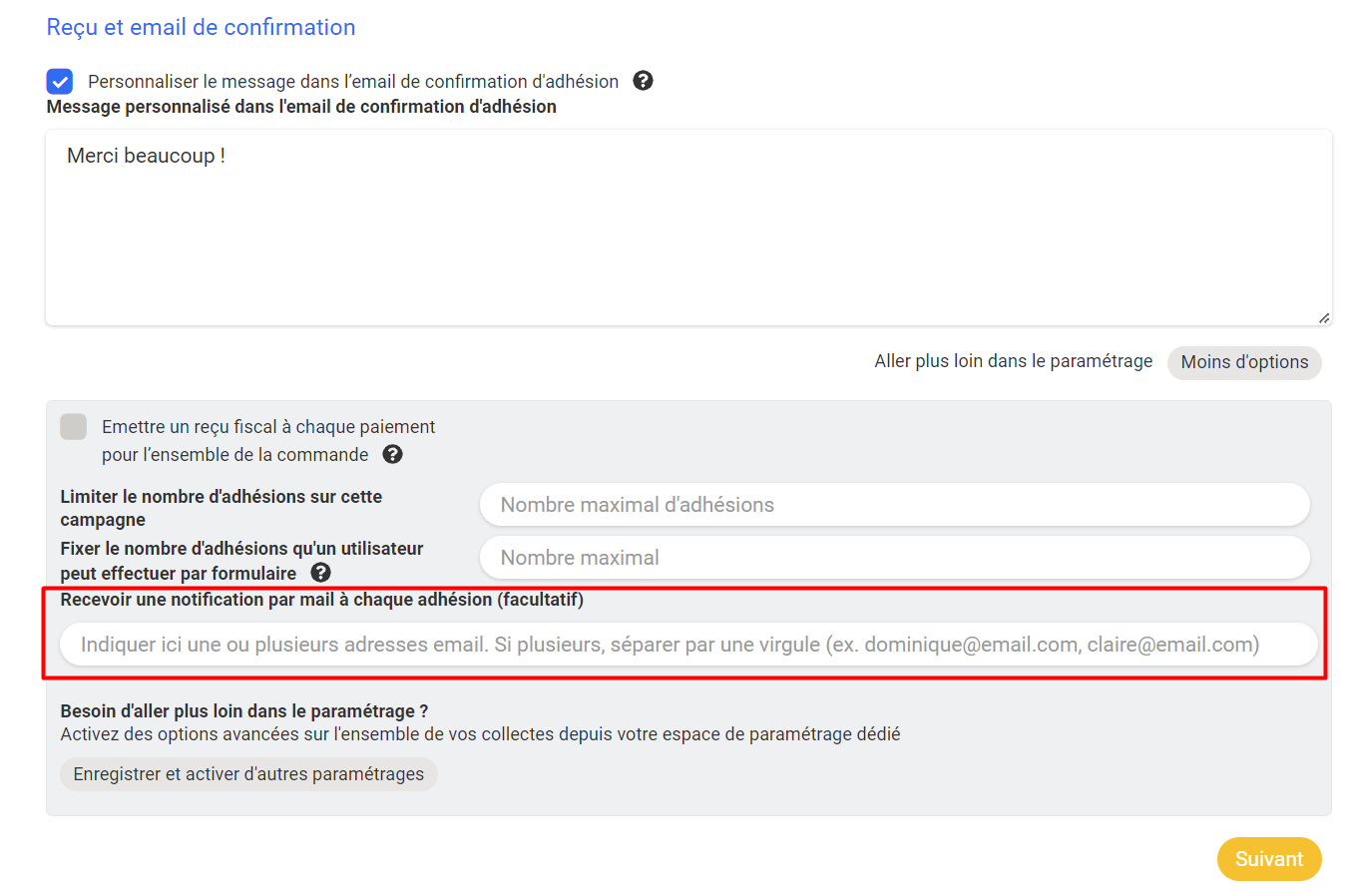Click 'Aller plus loin dans le paramétrage' text

1013,361
